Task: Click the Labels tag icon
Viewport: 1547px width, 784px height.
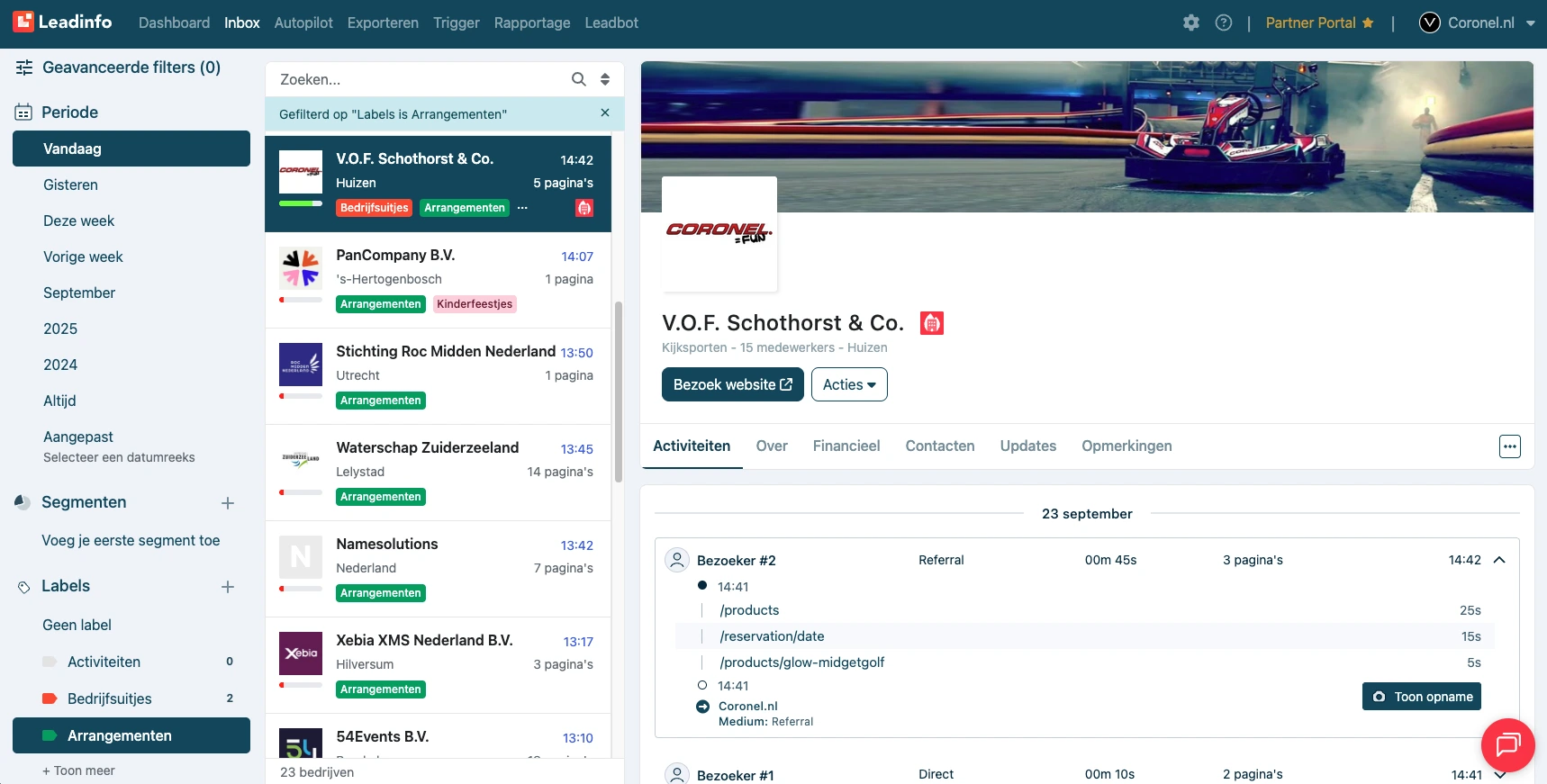Action: 24,587
